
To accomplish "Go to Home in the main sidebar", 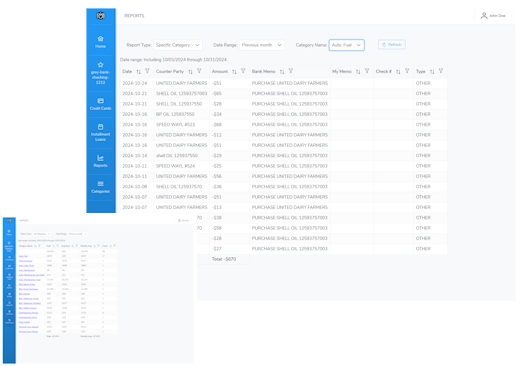I will 101,42.
